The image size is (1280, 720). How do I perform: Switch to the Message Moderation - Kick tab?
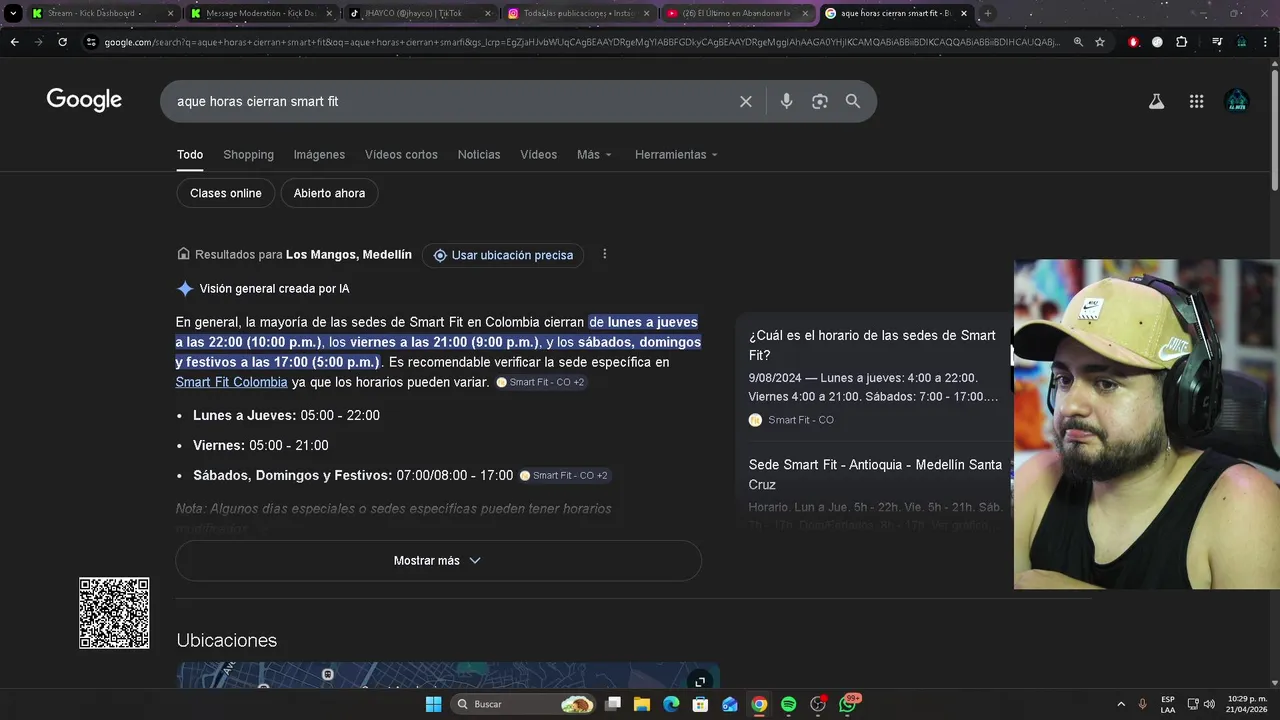[x=260, y=13]
